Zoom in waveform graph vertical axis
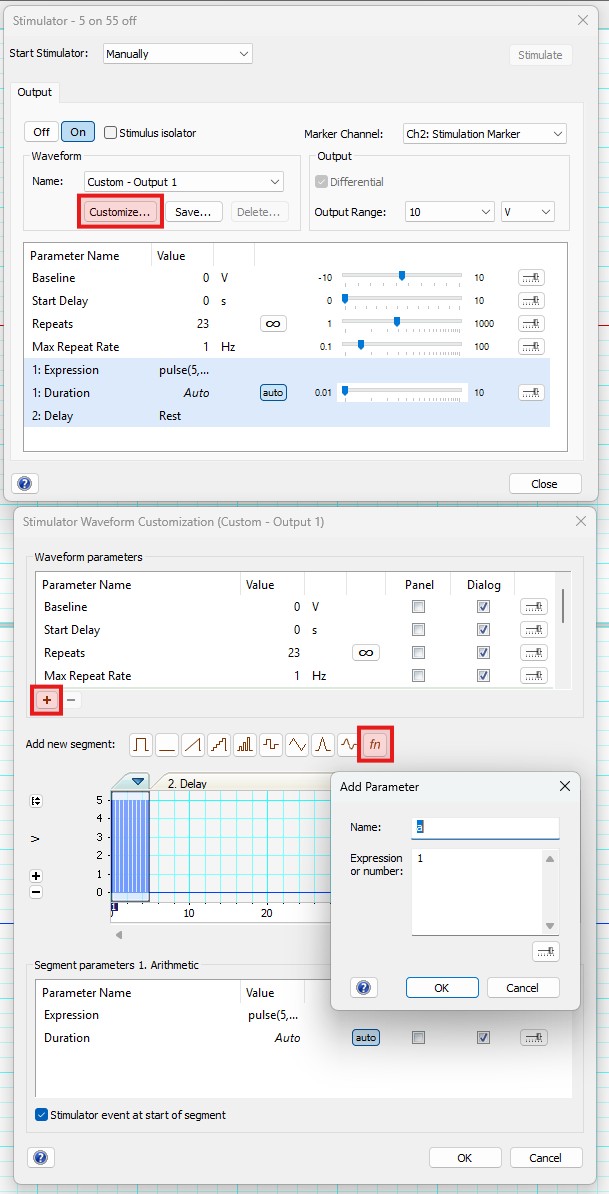Screen dimensions: 609x1194 pyautogui.click(x=37, y=875)
